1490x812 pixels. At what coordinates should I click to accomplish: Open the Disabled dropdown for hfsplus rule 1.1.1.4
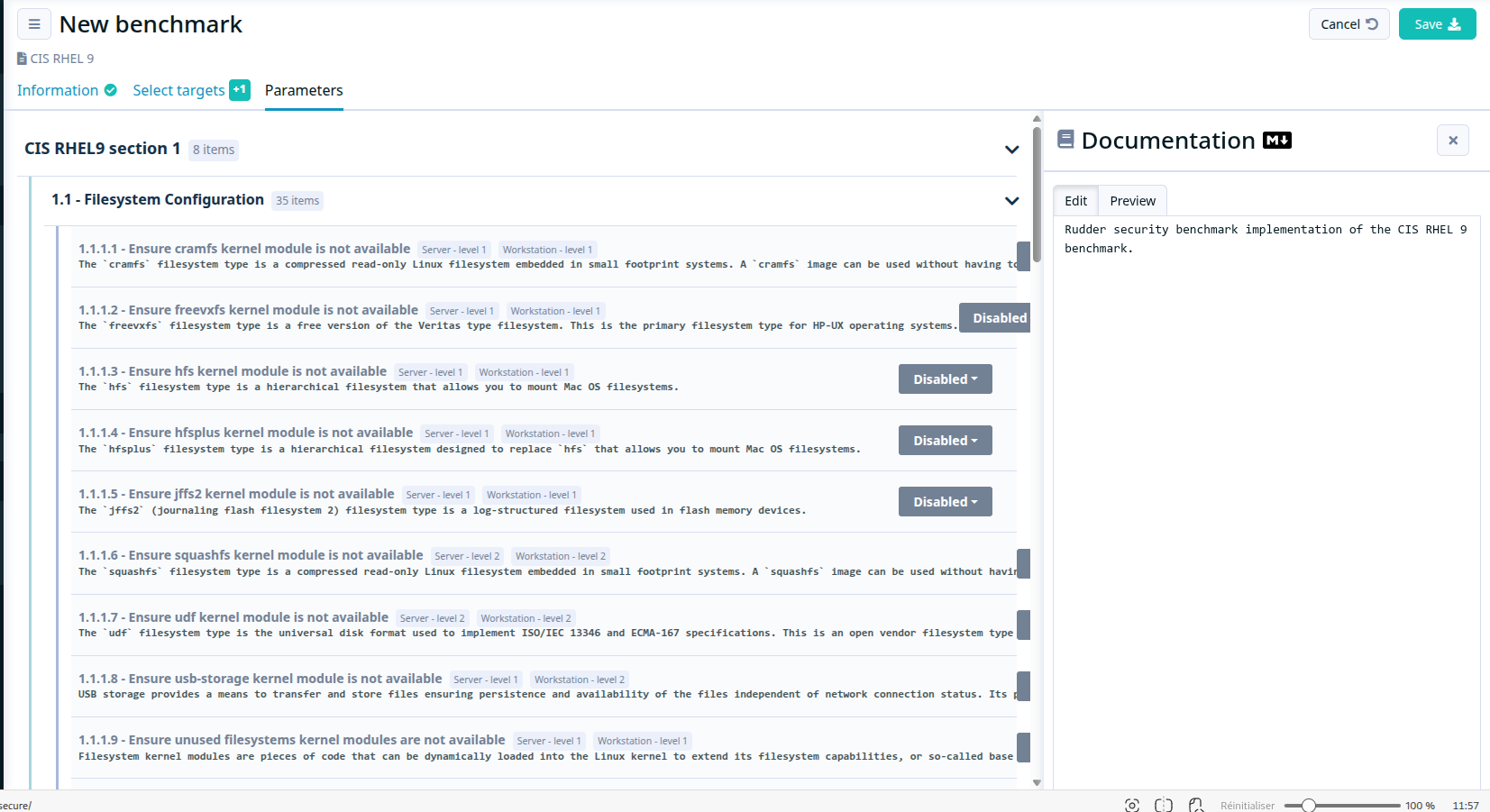[x=946, y=441]
